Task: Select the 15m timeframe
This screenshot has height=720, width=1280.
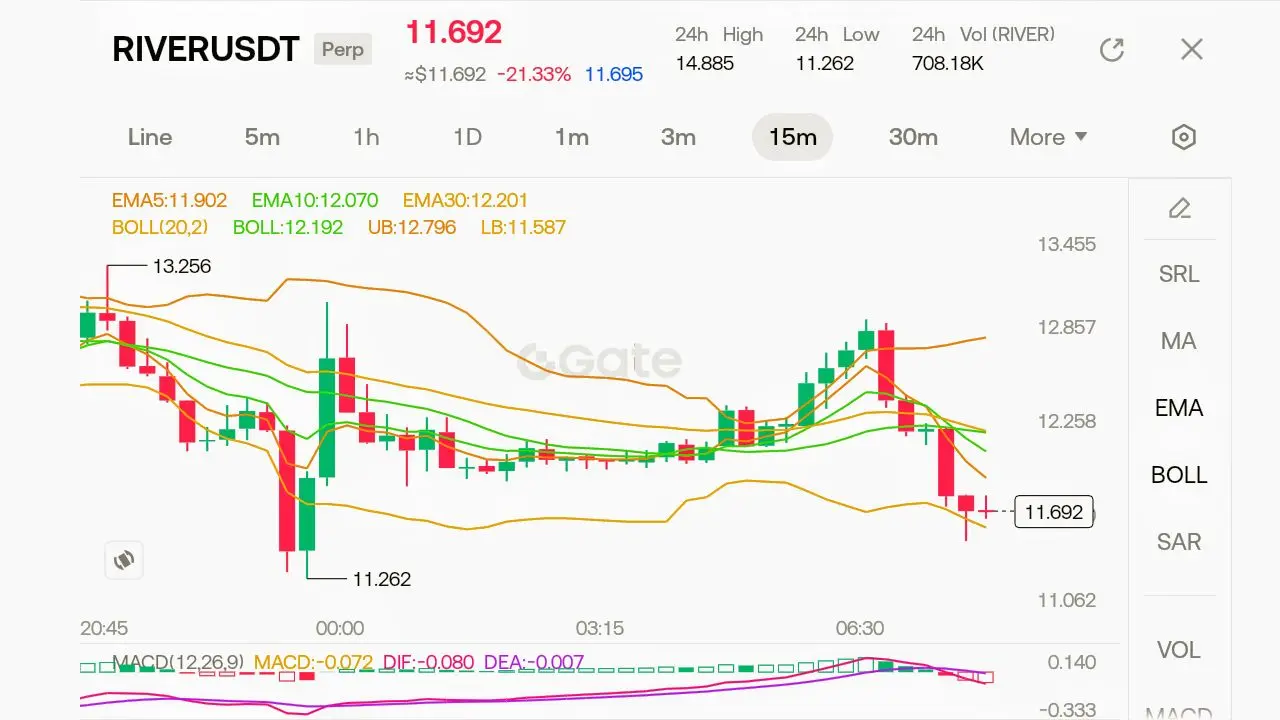Action: 793,137
